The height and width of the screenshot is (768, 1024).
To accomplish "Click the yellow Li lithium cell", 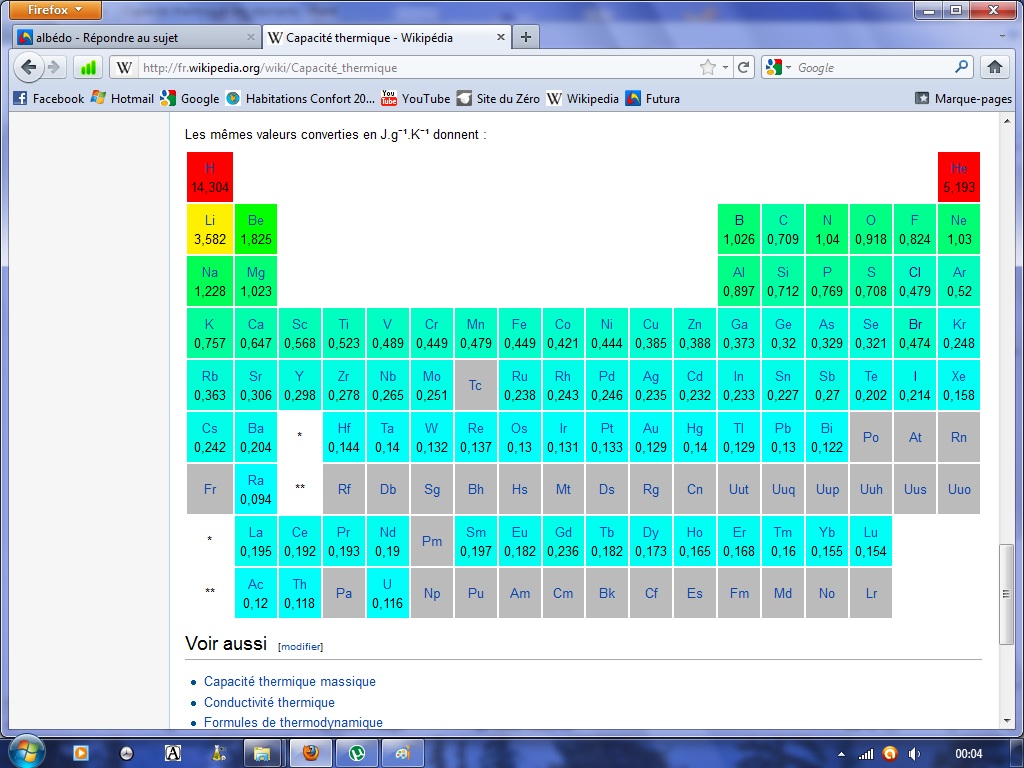I will (x=210, y=229).
